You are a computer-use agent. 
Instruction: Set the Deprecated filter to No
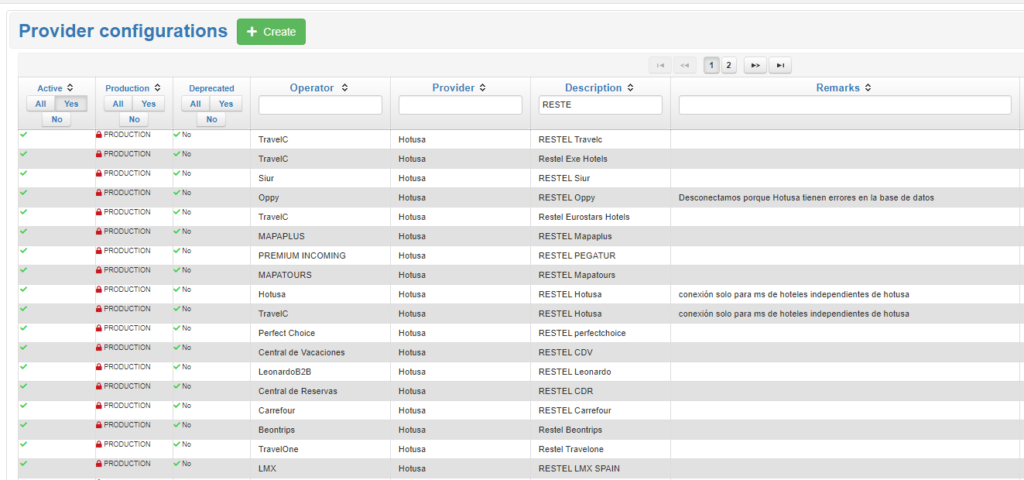(x=210, y=119)
